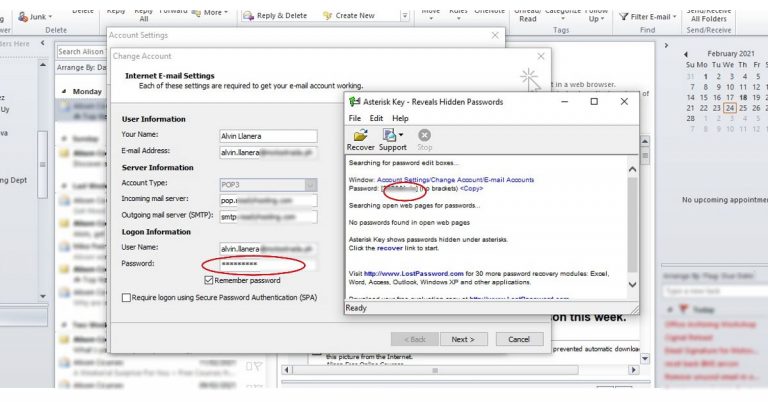The height and width of the screenshot is (402, 768).
Task: Click Cancel in Change Account dialog
Action: pyautogui.click(x=519, y=339)
